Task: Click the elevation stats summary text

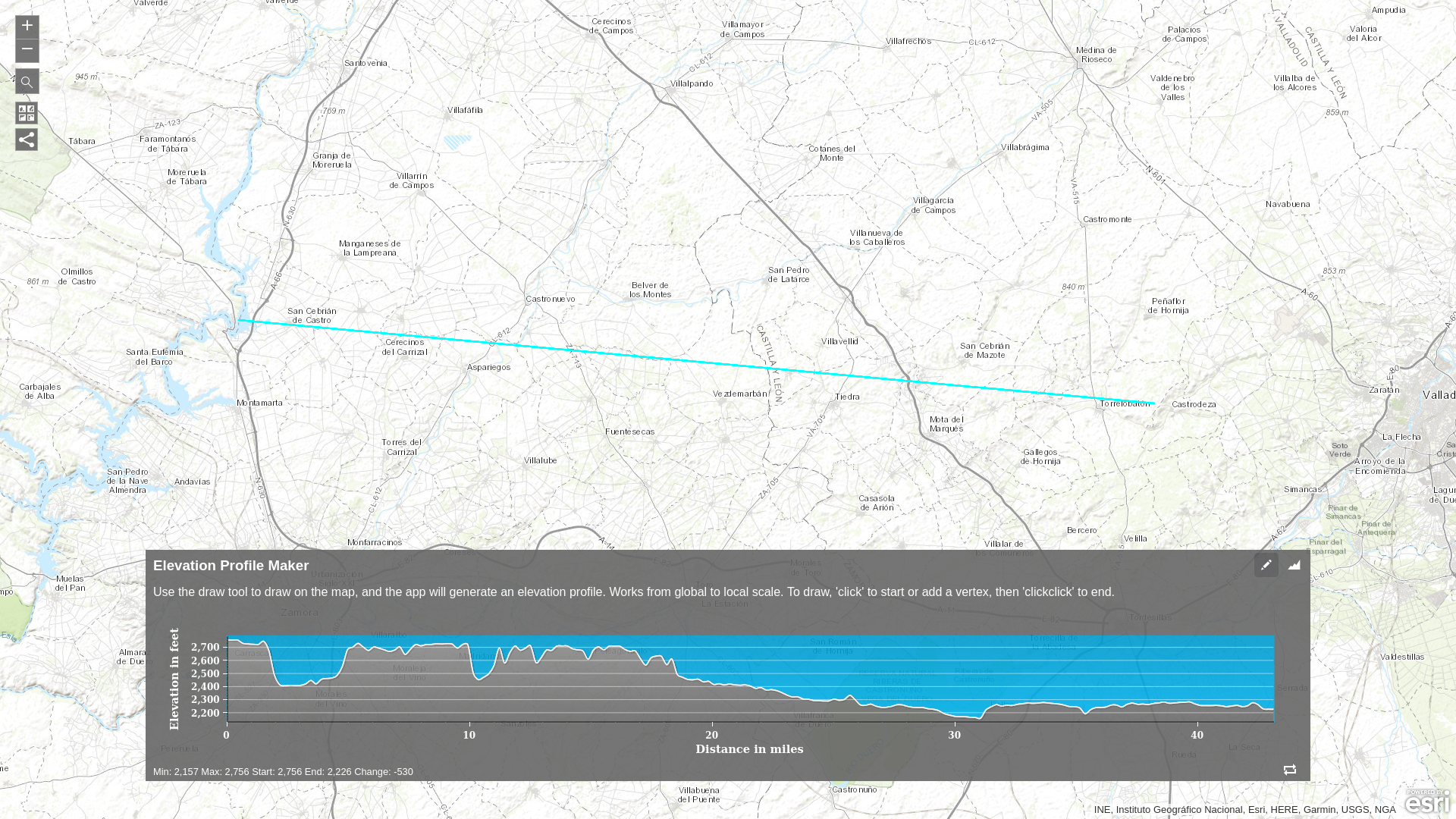Action: [283, 772]
